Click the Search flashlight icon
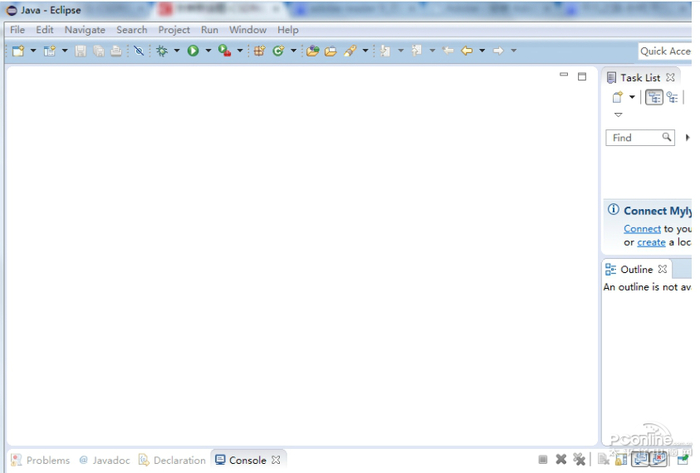 click(350, 51)
